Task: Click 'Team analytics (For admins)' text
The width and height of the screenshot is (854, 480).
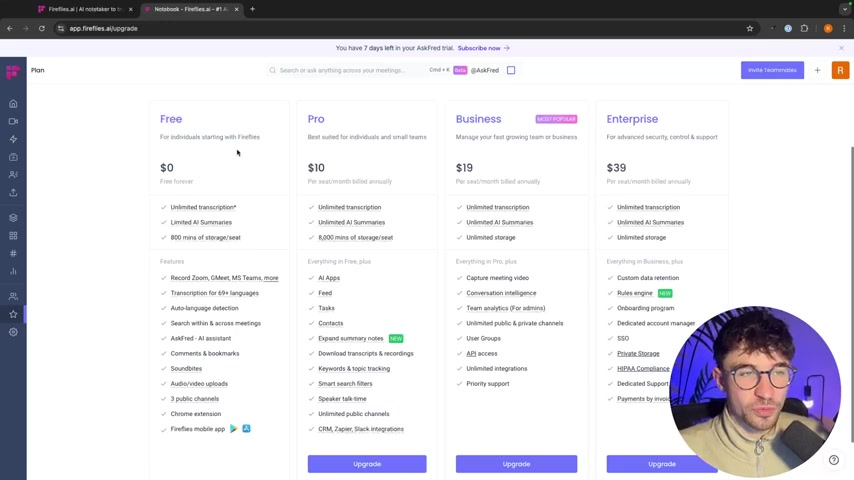Action: 505,308
